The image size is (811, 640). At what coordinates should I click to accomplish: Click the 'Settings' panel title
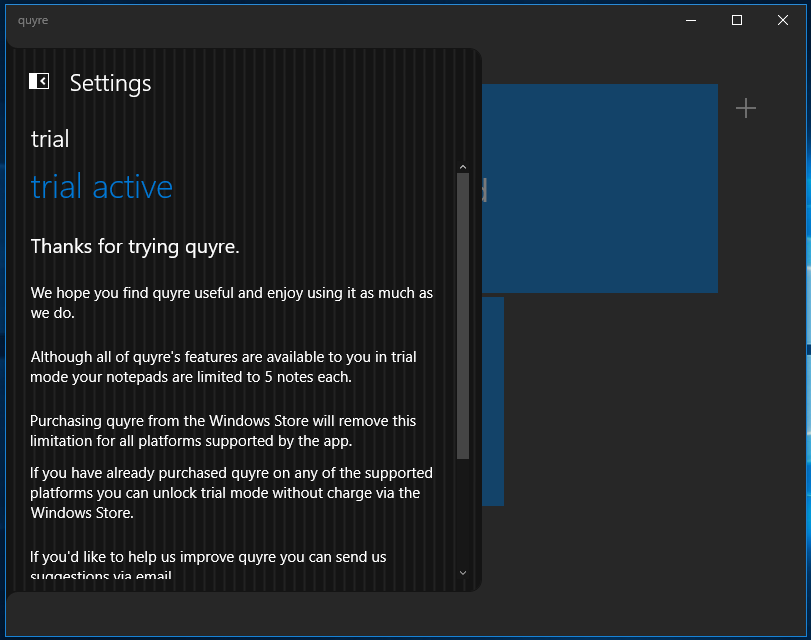click(110, 83)
